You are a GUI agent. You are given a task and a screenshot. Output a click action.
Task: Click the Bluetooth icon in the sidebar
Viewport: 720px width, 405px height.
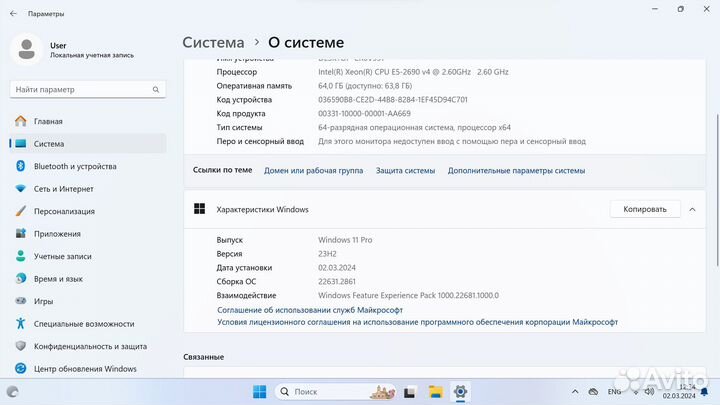coord(21,166)
